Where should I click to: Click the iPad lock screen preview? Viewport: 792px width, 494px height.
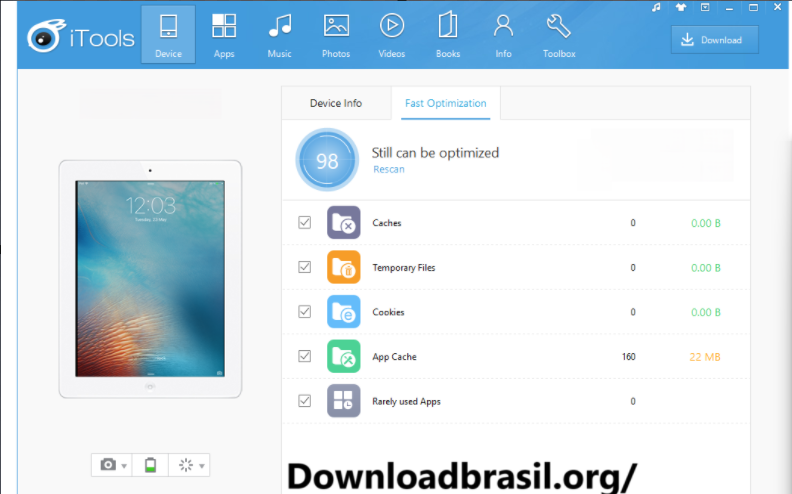pyautogui.click(x=150, y=278)
